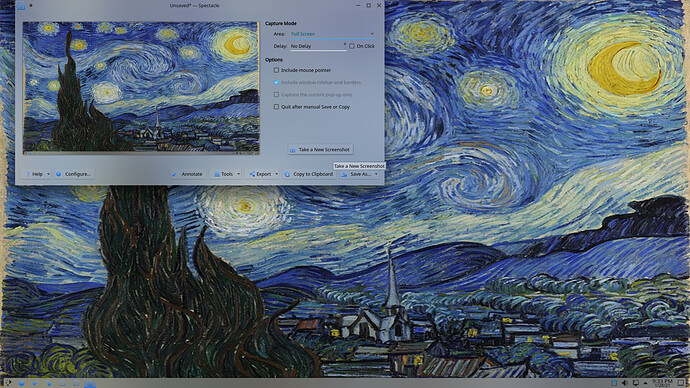Click the Spectacle taskbar entry
The image size is (690, 388).
90,384
